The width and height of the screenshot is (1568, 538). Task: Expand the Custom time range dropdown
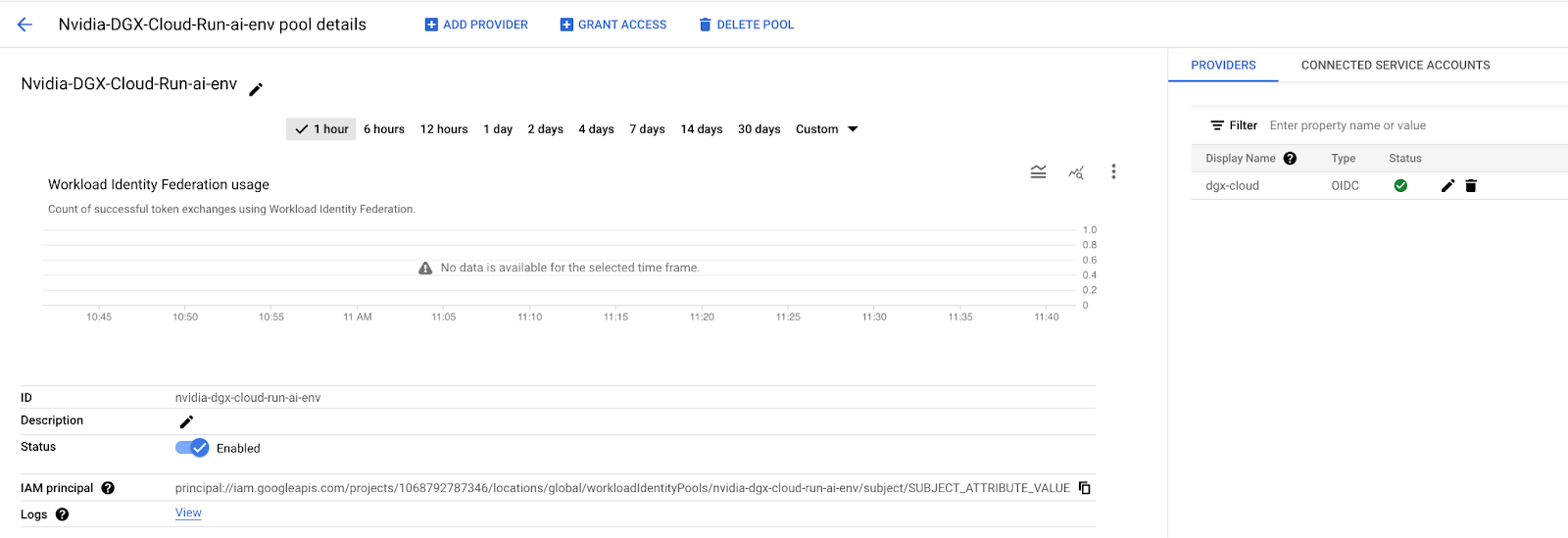pos(826,129)
